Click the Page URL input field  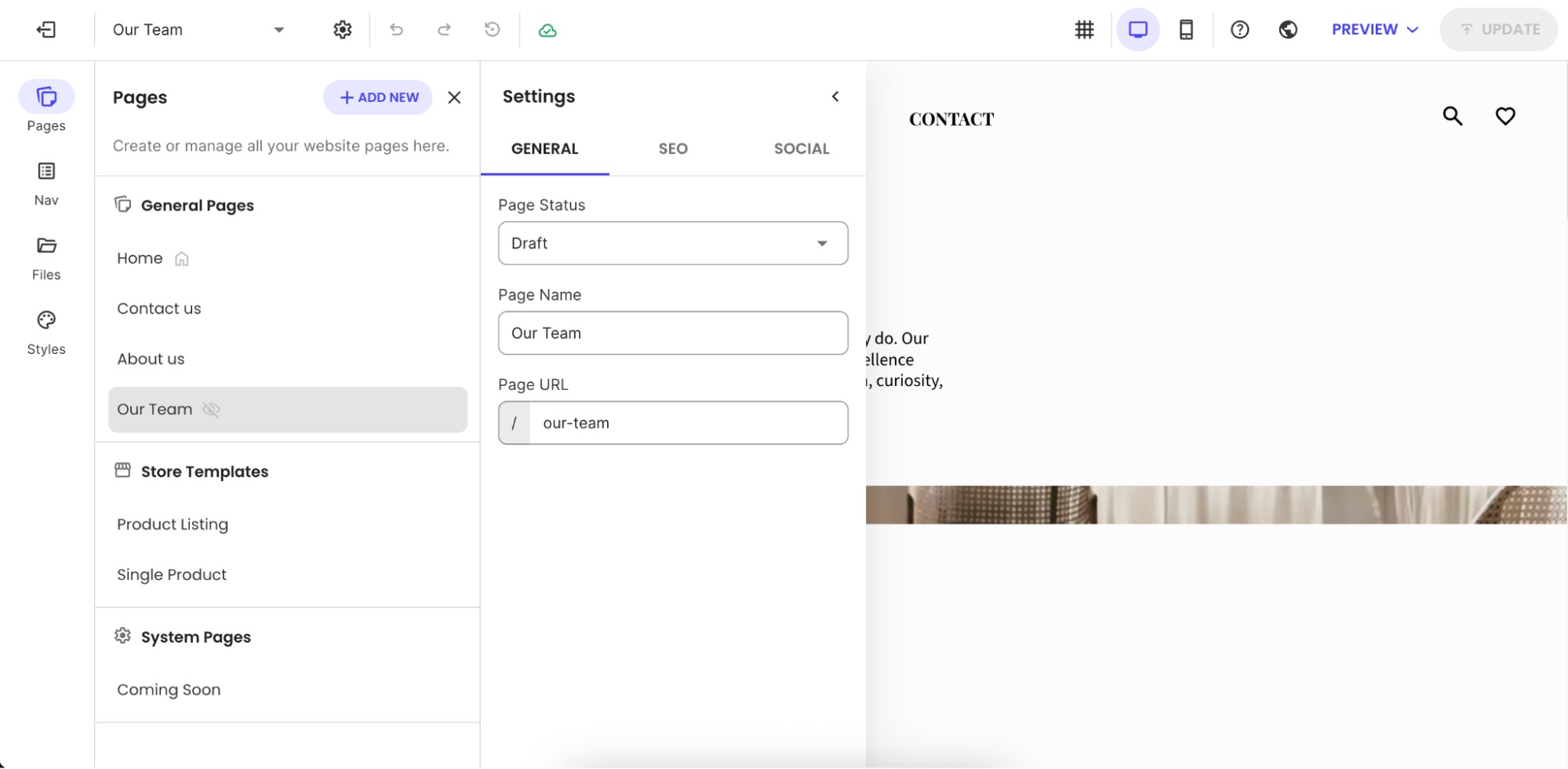click(x=673, y=423)
